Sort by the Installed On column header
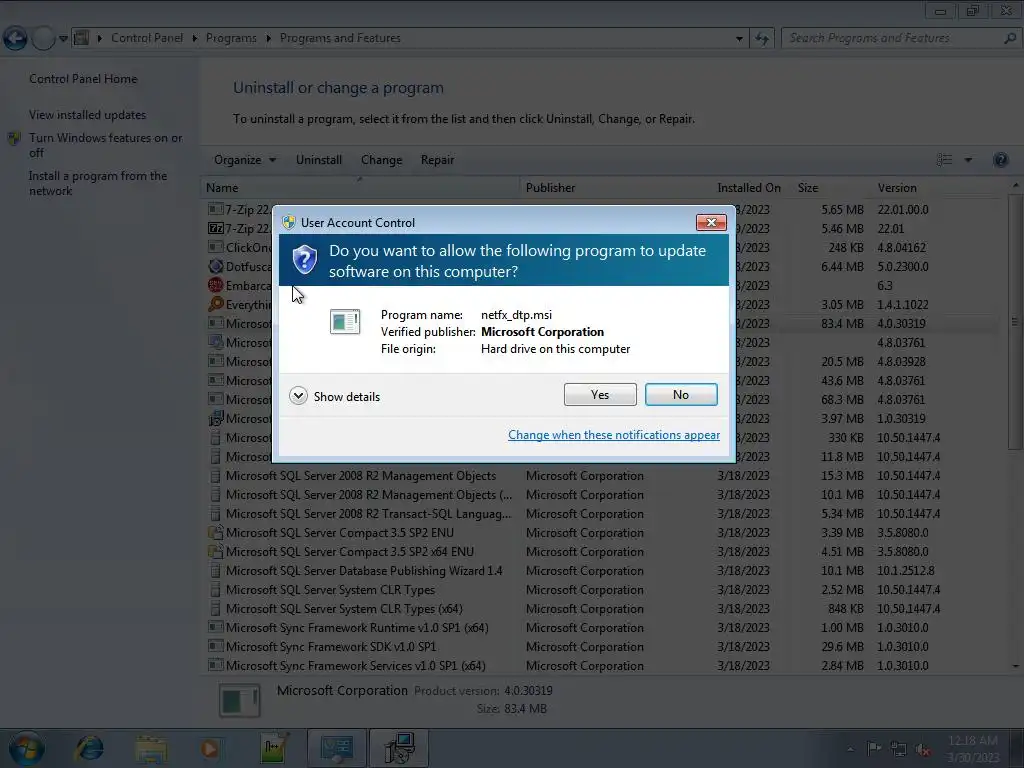This screenshot has width=1024, height=768. pos(752,188)
